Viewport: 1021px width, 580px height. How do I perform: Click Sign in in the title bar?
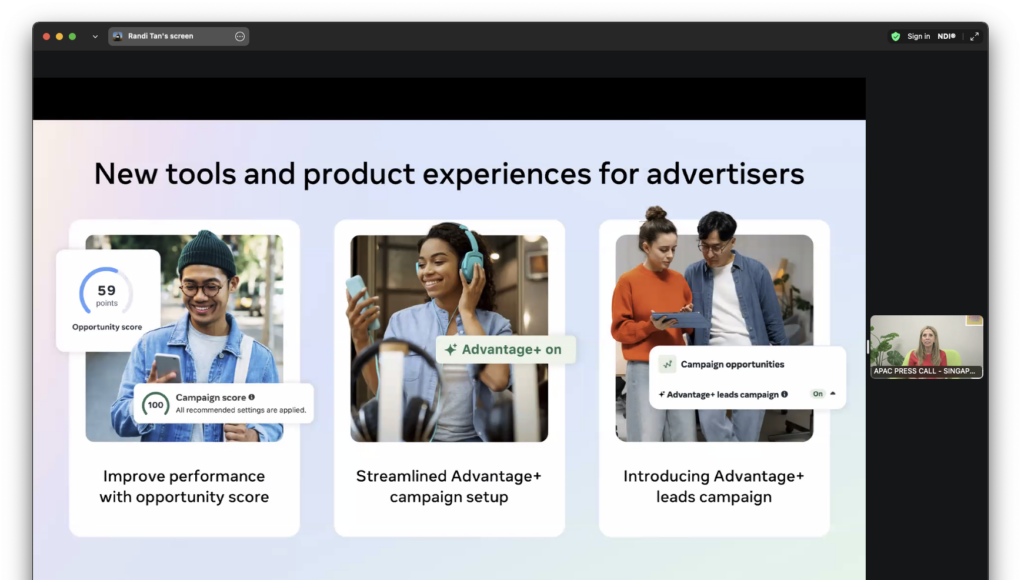(x=918, y=36)
